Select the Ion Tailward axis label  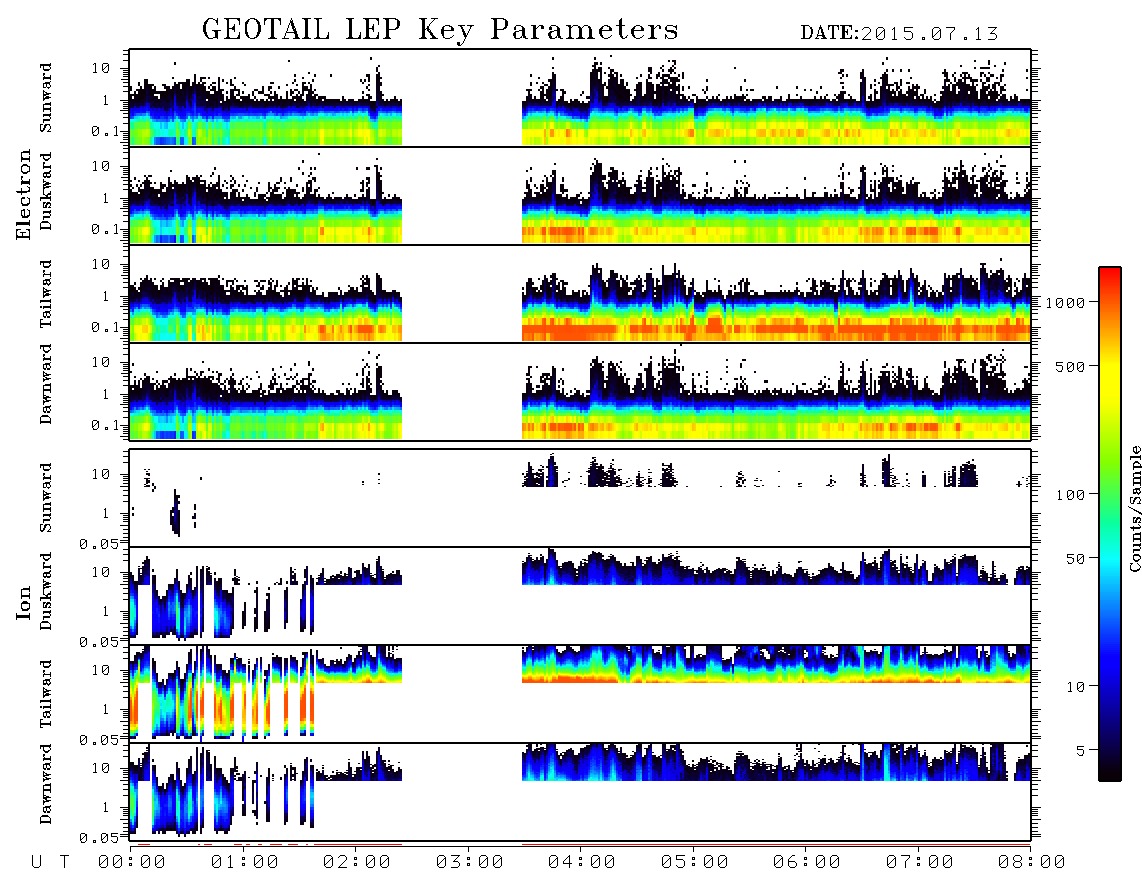(46, 694)
